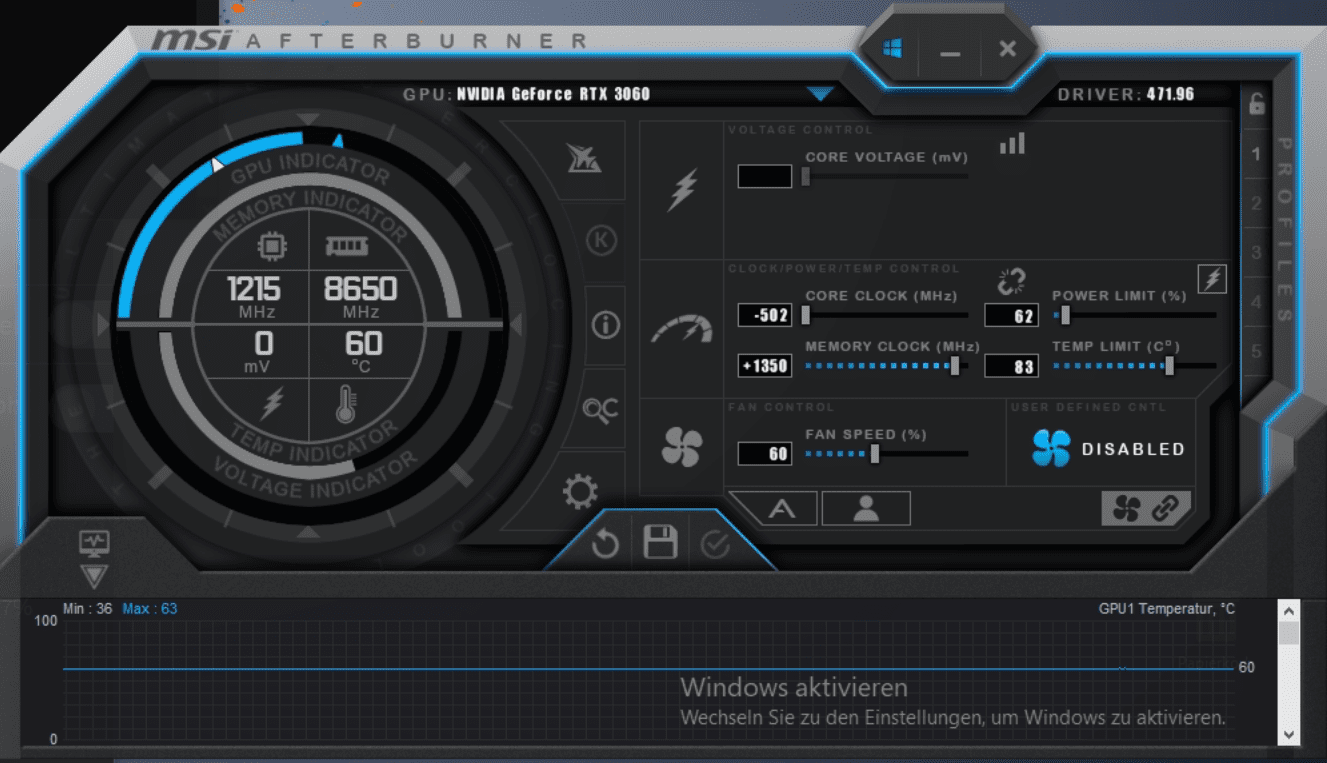Select profile slot 1

click(x=1257, y=155)
